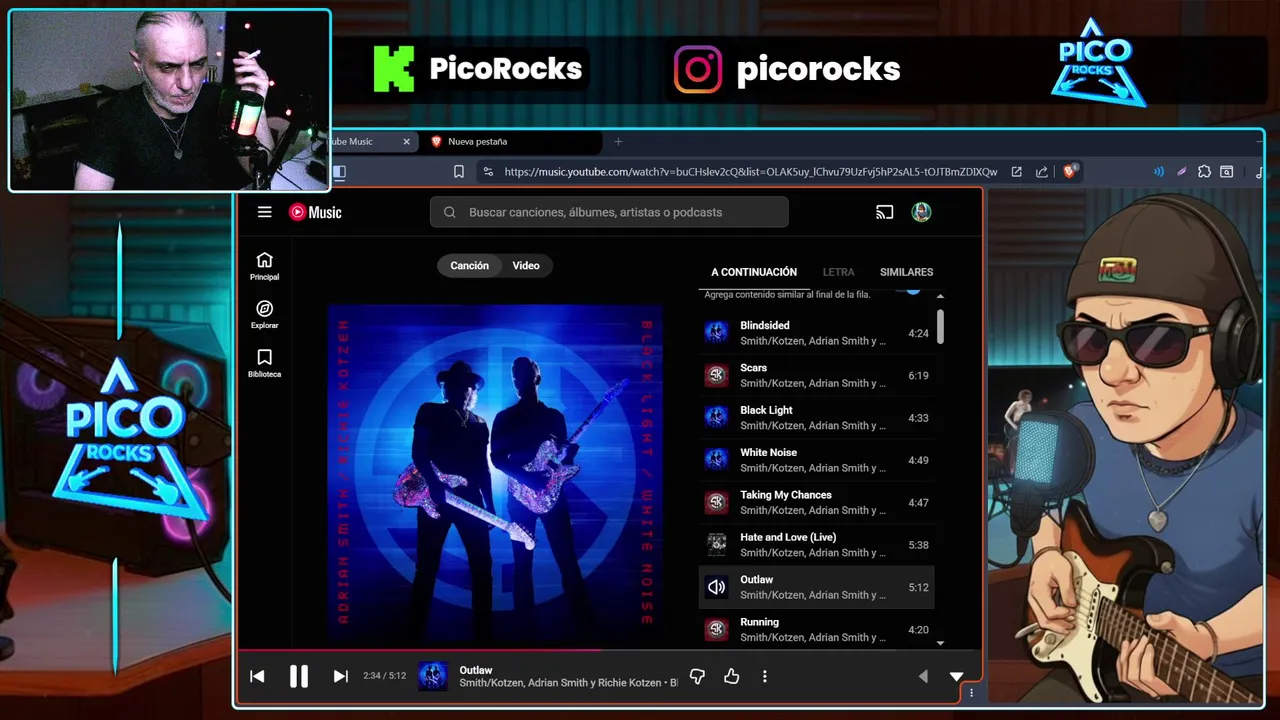
Task: Click the YouTube Music logo
Action: [315, 212]
